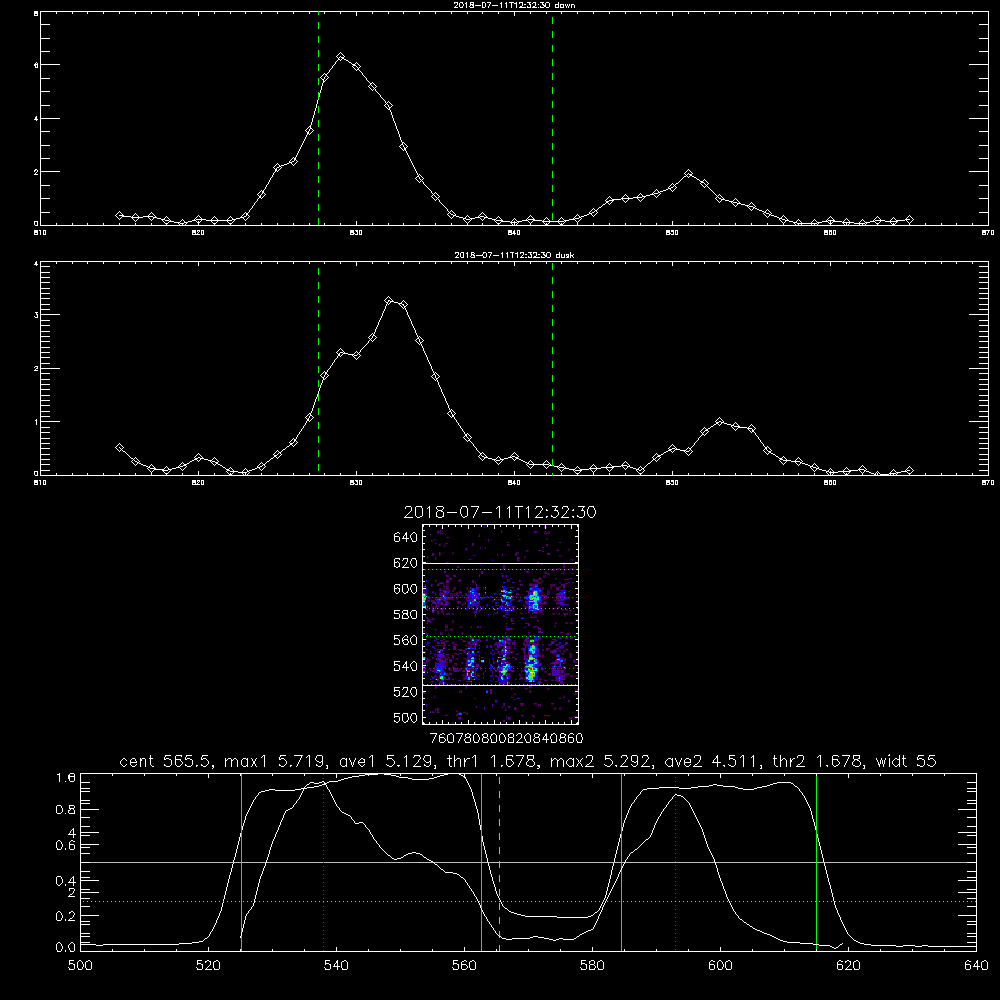Click the 'thr2 1.678' value
This screenshot has width=1000, height=1000.
818,761
